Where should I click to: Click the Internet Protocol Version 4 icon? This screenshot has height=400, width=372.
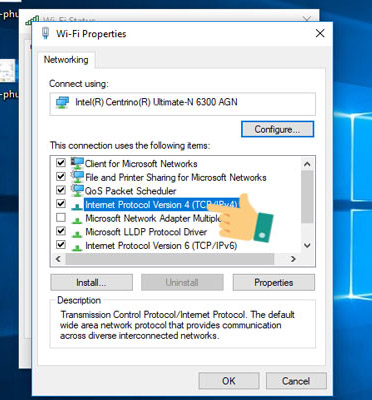pyautogui.click(x=77, y=206)
